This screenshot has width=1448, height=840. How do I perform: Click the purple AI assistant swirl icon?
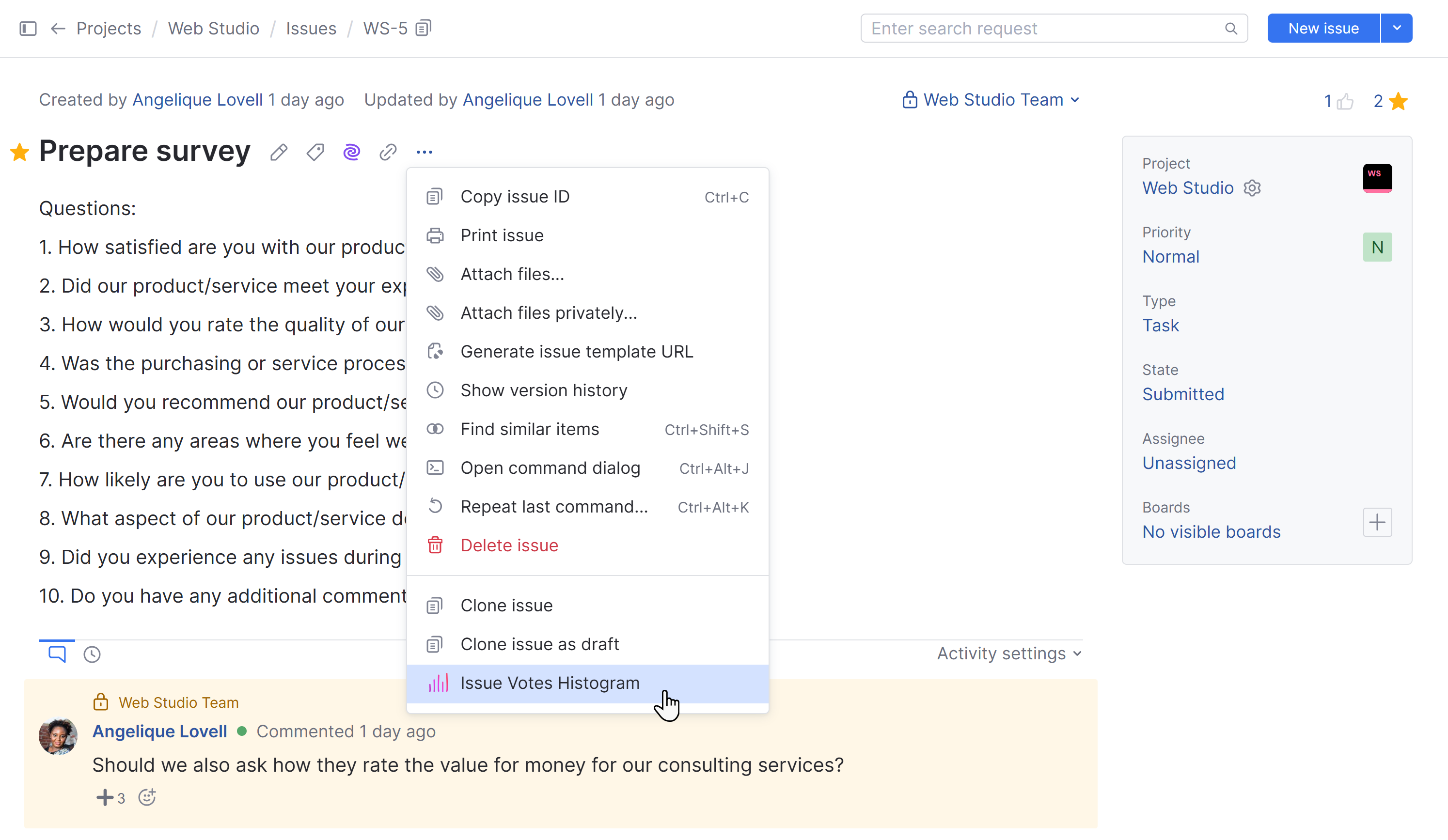pos(352,152)
